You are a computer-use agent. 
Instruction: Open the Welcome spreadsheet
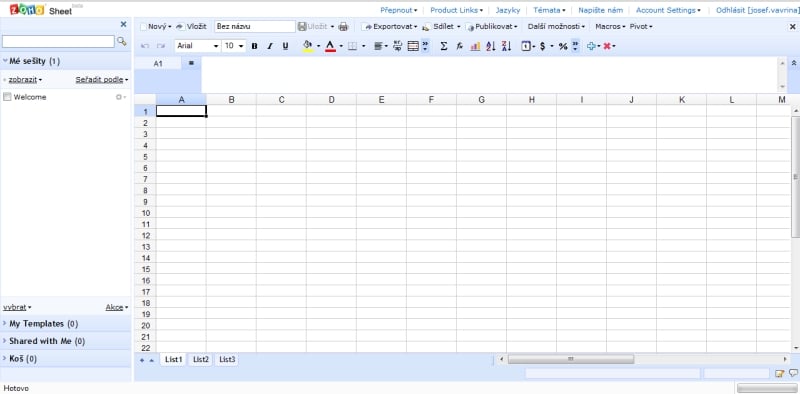coord(30,97)
